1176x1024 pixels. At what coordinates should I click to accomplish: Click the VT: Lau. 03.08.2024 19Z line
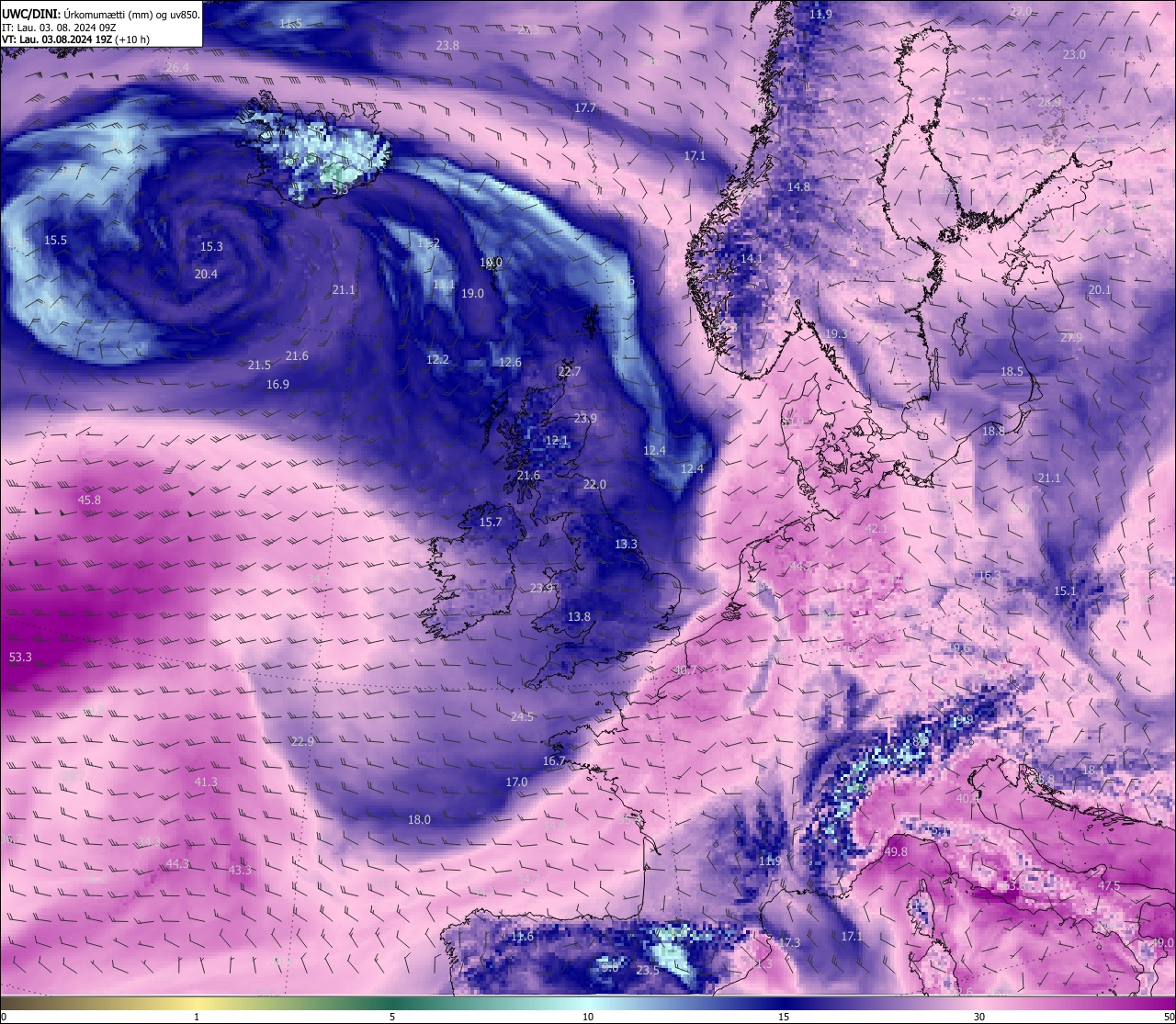tap(75, 39)
